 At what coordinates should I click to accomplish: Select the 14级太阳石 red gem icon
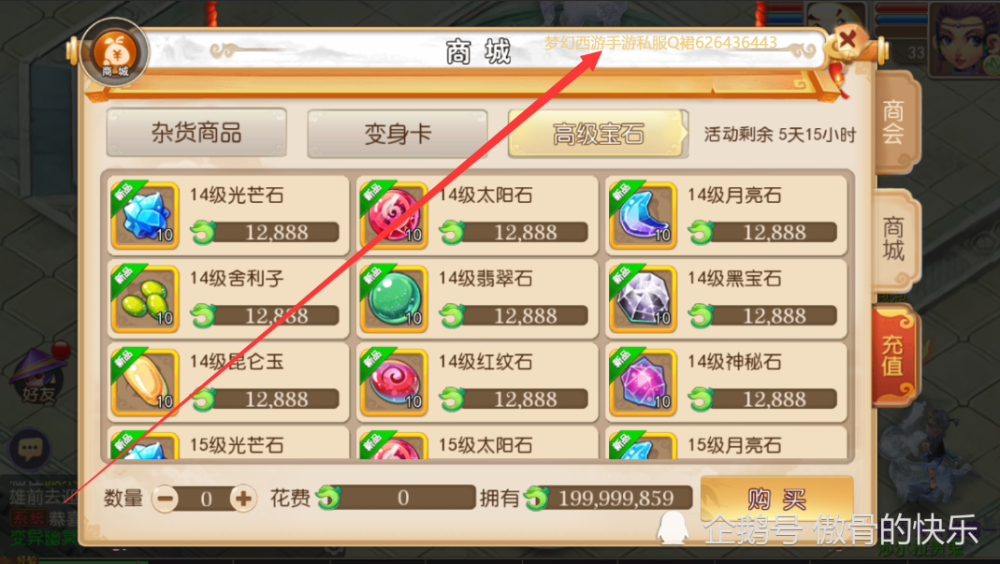point(393,215)
